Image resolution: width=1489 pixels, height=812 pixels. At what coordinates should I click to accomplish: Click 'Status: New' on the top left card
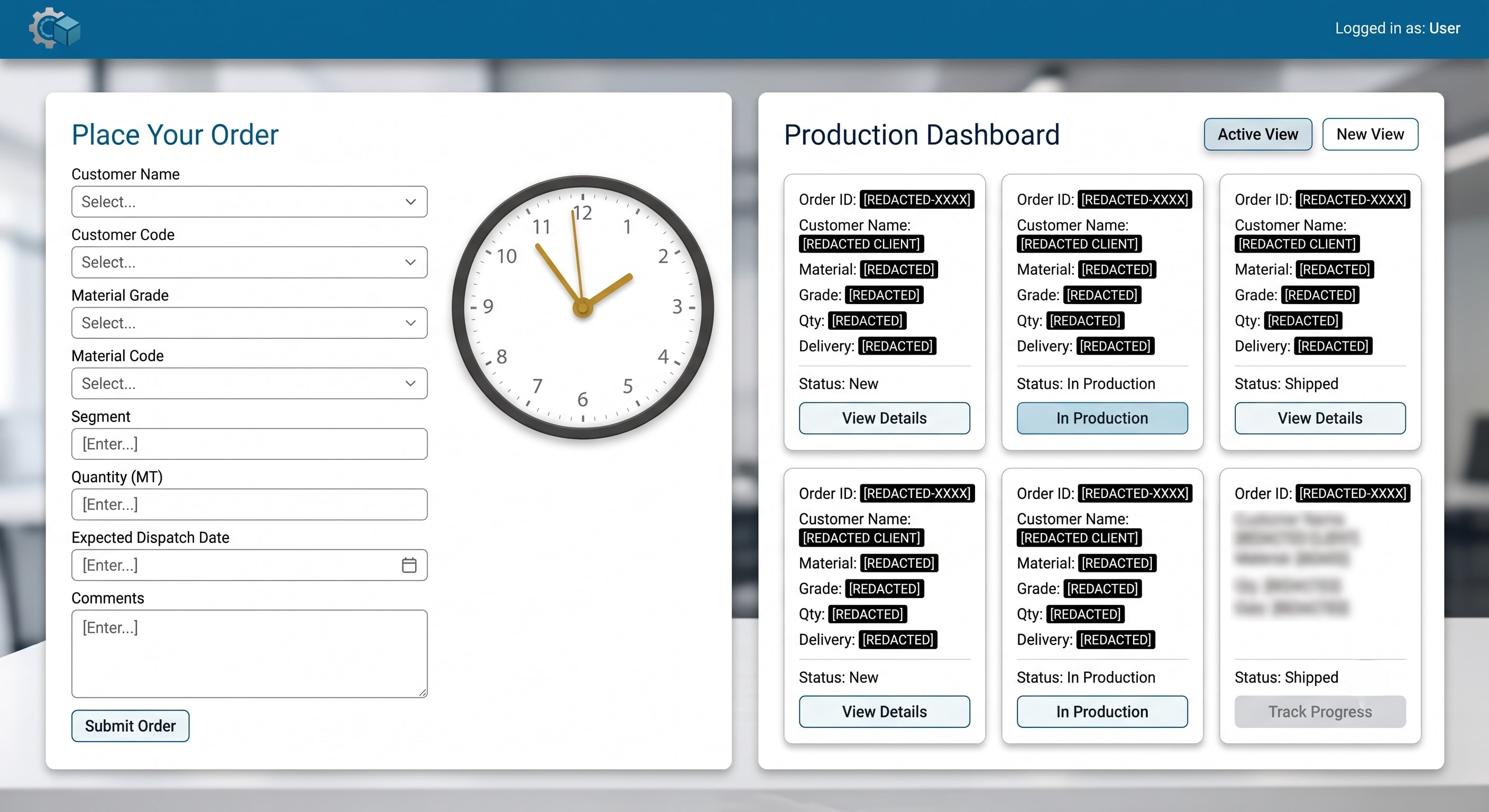[838, 384]
